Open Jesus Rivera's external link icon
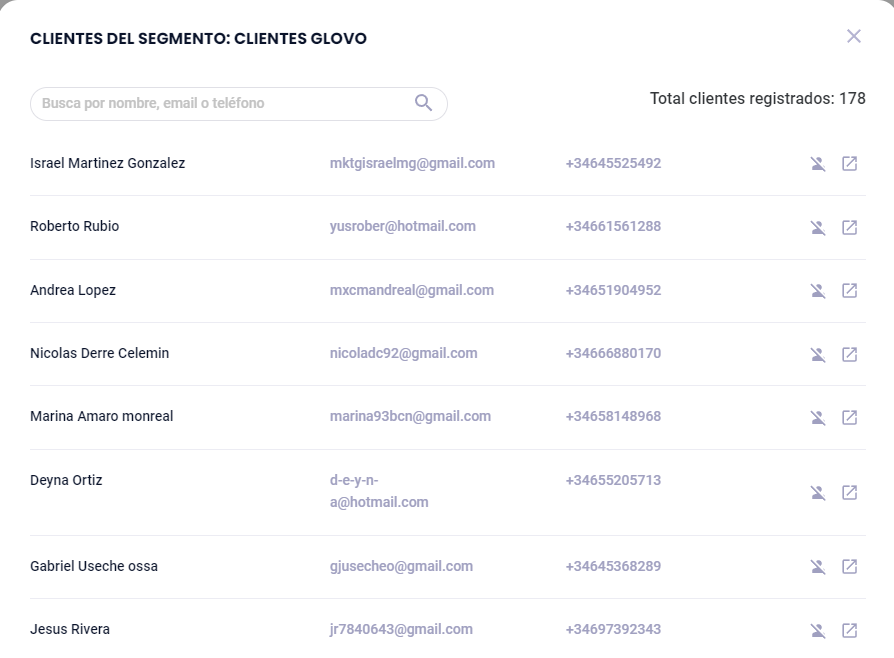894x658 pixels. pyautogui.click(x=849, y=630)
